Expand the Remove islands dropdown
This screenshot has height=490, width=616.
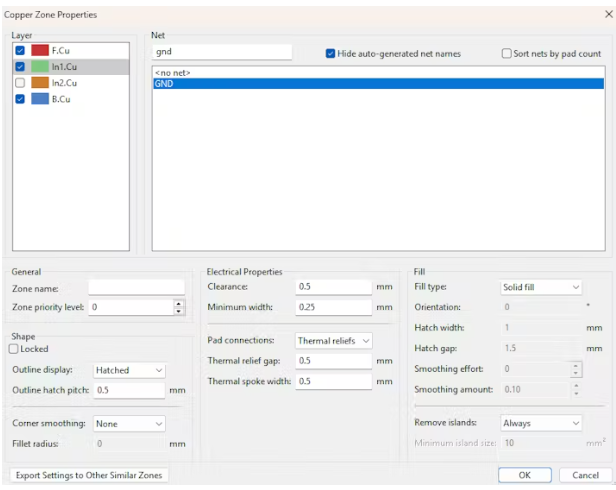point(540,423)
